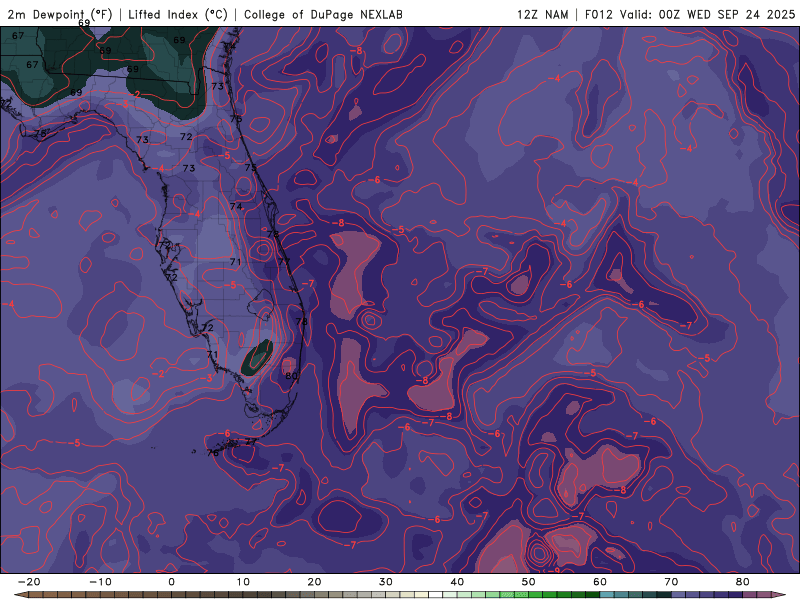800x600 pixels.
Task: Click the "College of DuPage NEXLAB" header text
Action: coord(323,14)
